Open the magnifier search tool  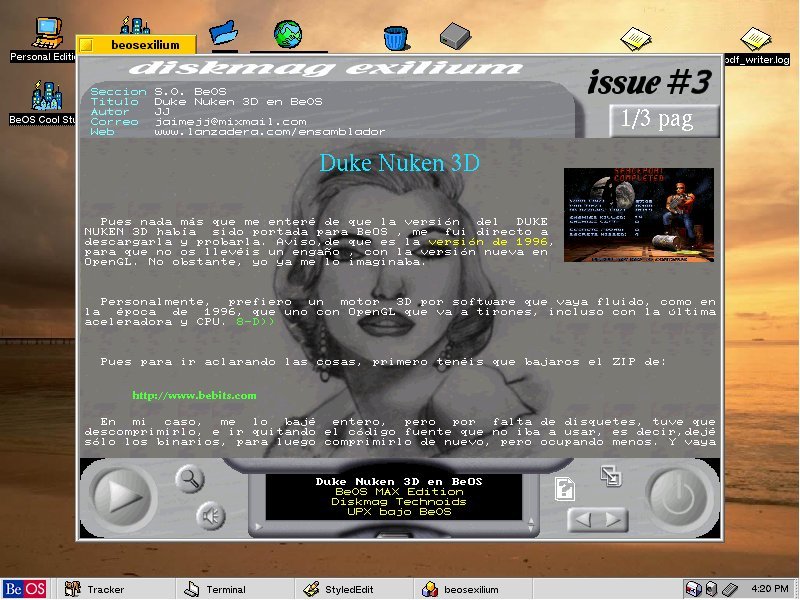pyautogui.click(x=190, y=479)
